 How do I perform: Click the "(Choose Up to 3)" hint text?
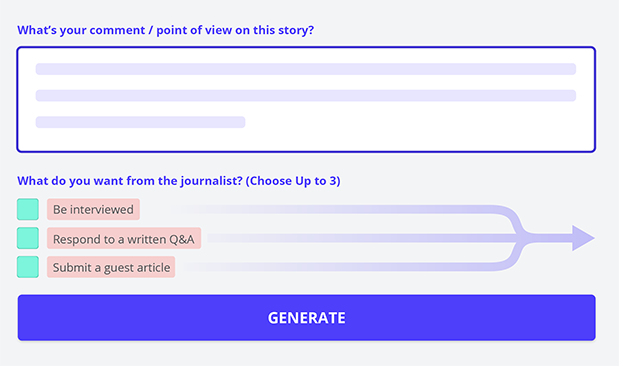[293, 181]
